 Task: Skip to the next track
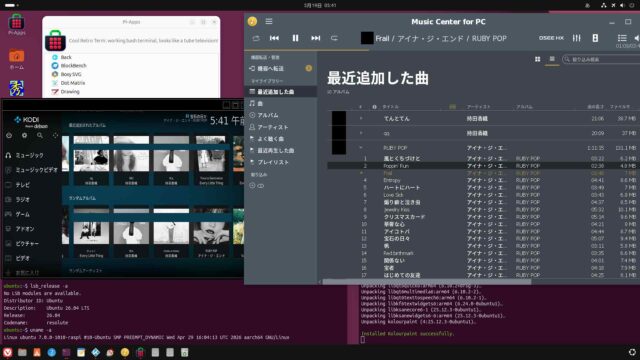316,38
